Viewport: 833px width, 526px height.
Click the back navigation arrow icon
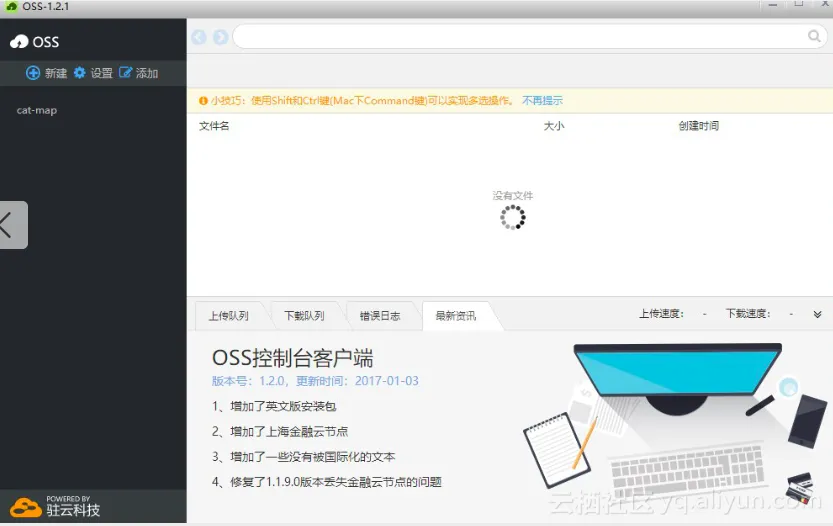pyautogui.click(x=199, y=37)
